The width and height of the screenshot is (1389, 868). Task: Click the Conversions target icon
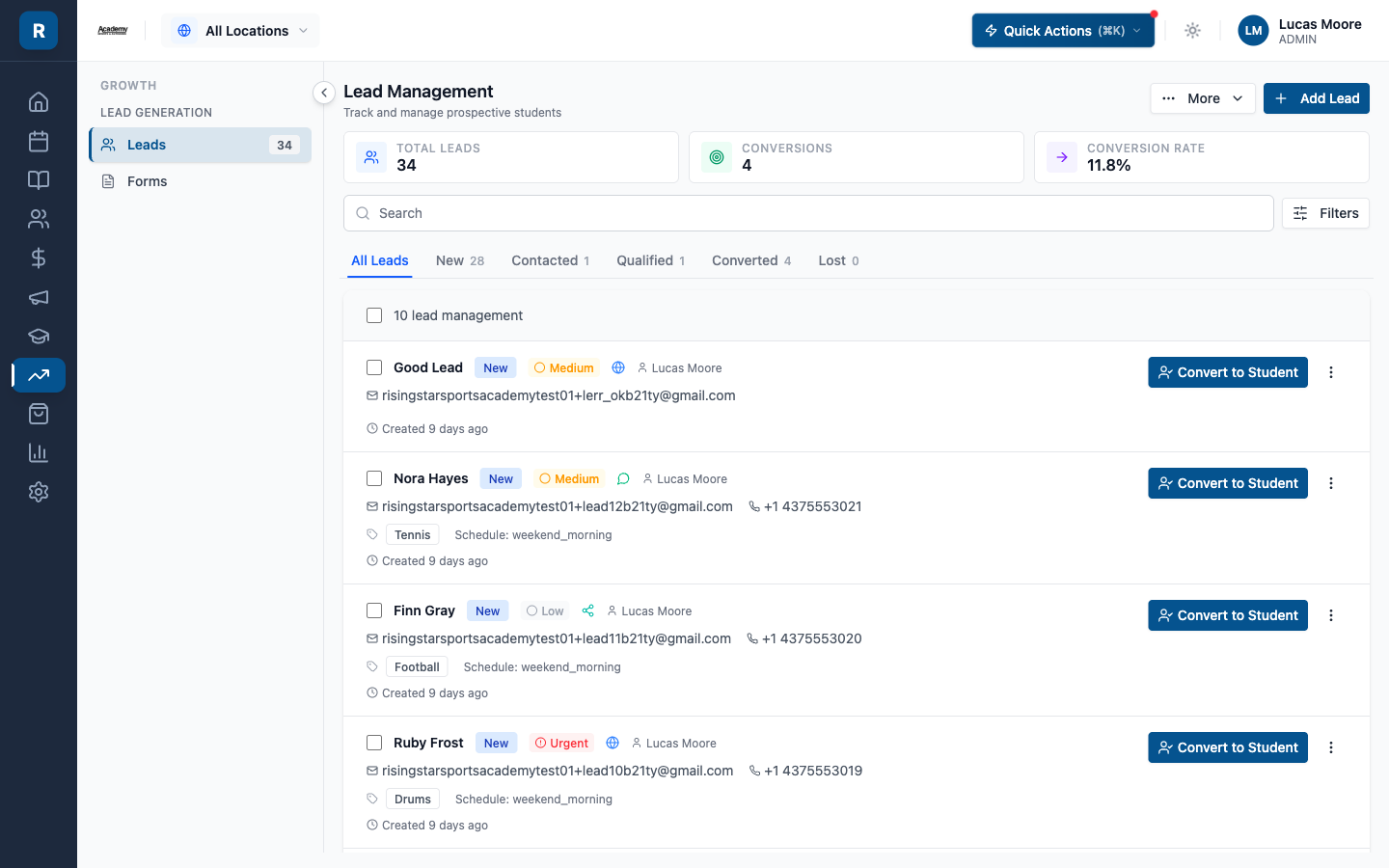pos(717,157)
